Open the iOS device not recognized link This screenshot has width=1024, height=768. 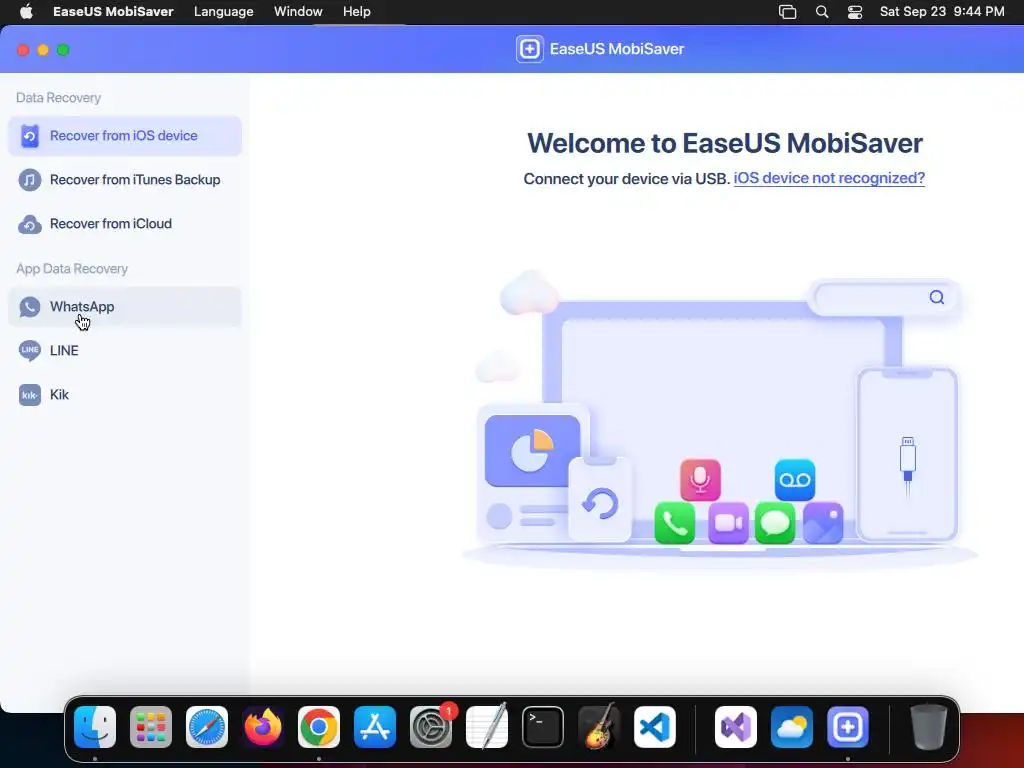point(829,178)
